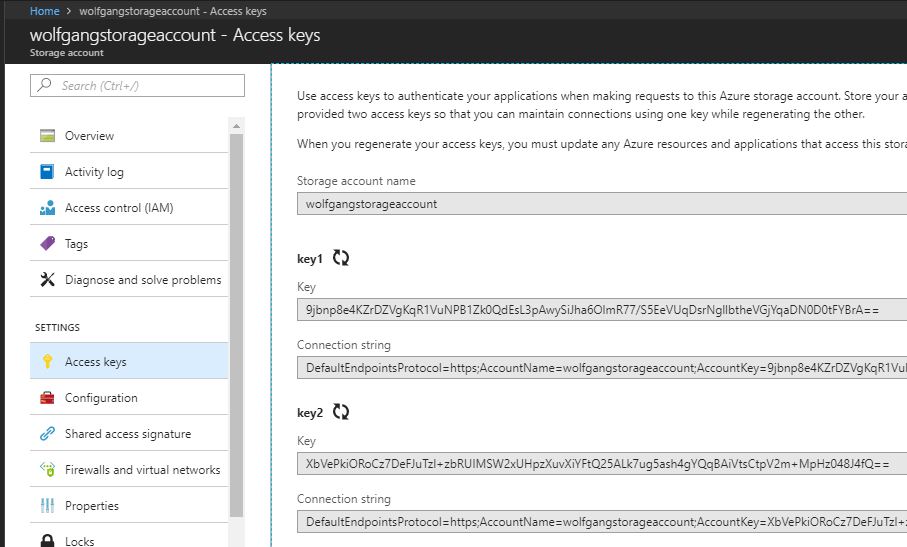The width and height of the screenshot is (907, 547).
Task: Open Shared access signature
Action: point(129,434)
